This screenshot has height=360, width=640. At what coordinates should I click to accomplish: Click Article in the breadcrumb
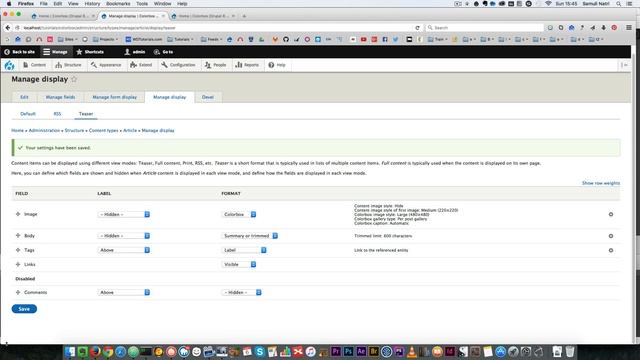coord(130,131)
